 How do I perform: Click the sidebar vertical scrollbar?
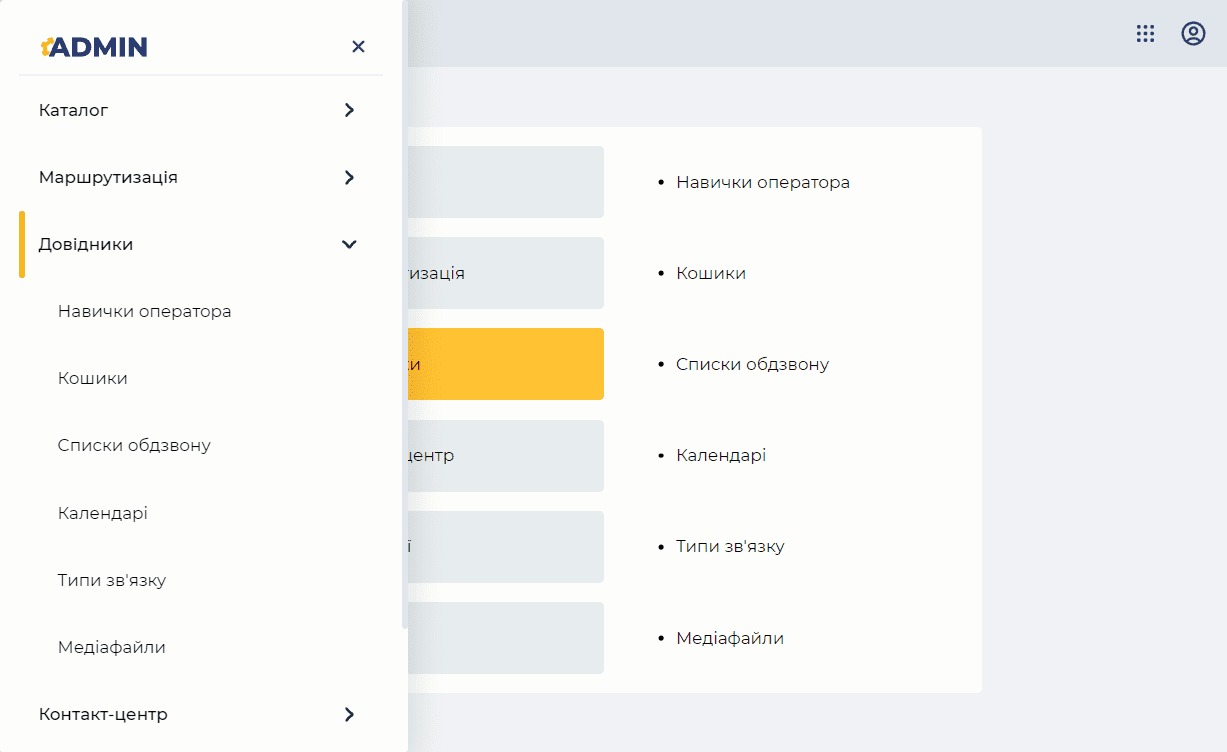[405, 314]
